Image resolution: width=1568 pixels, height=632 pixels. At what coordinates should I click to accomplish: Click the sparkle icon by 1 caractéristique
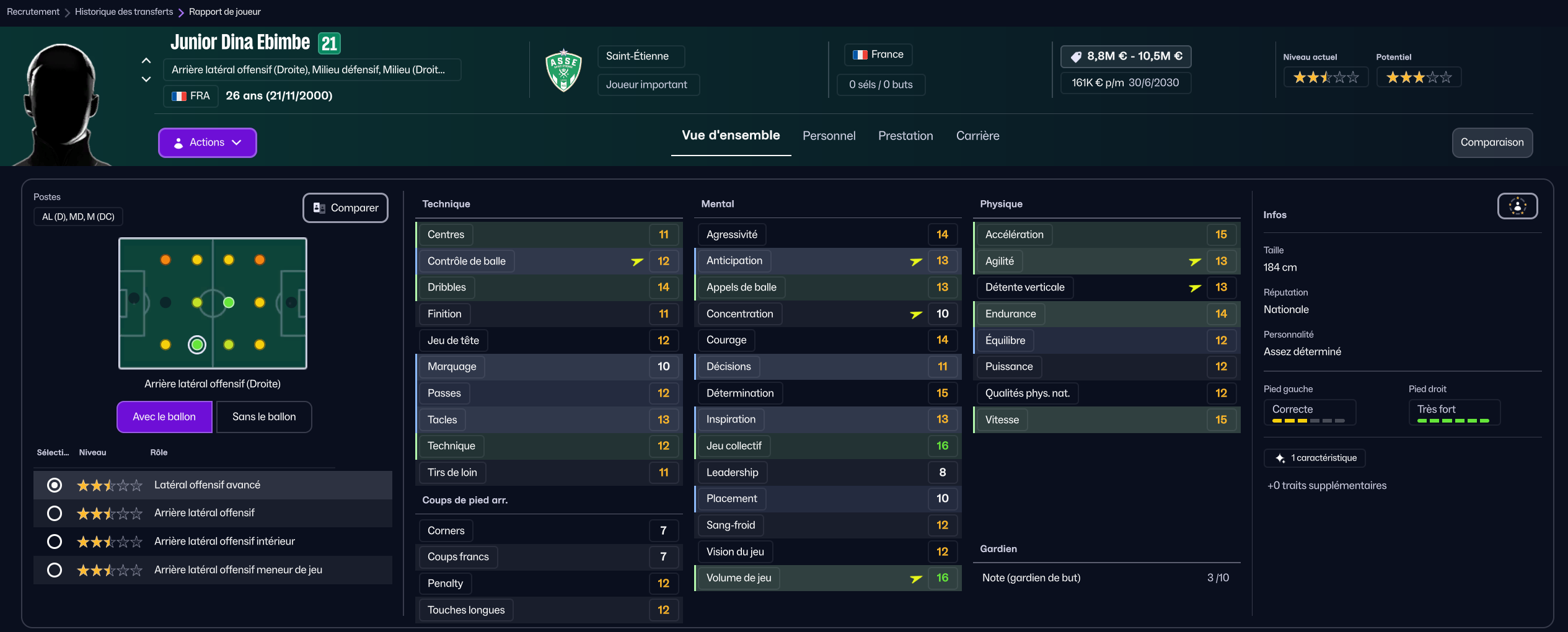[1280, 459]
